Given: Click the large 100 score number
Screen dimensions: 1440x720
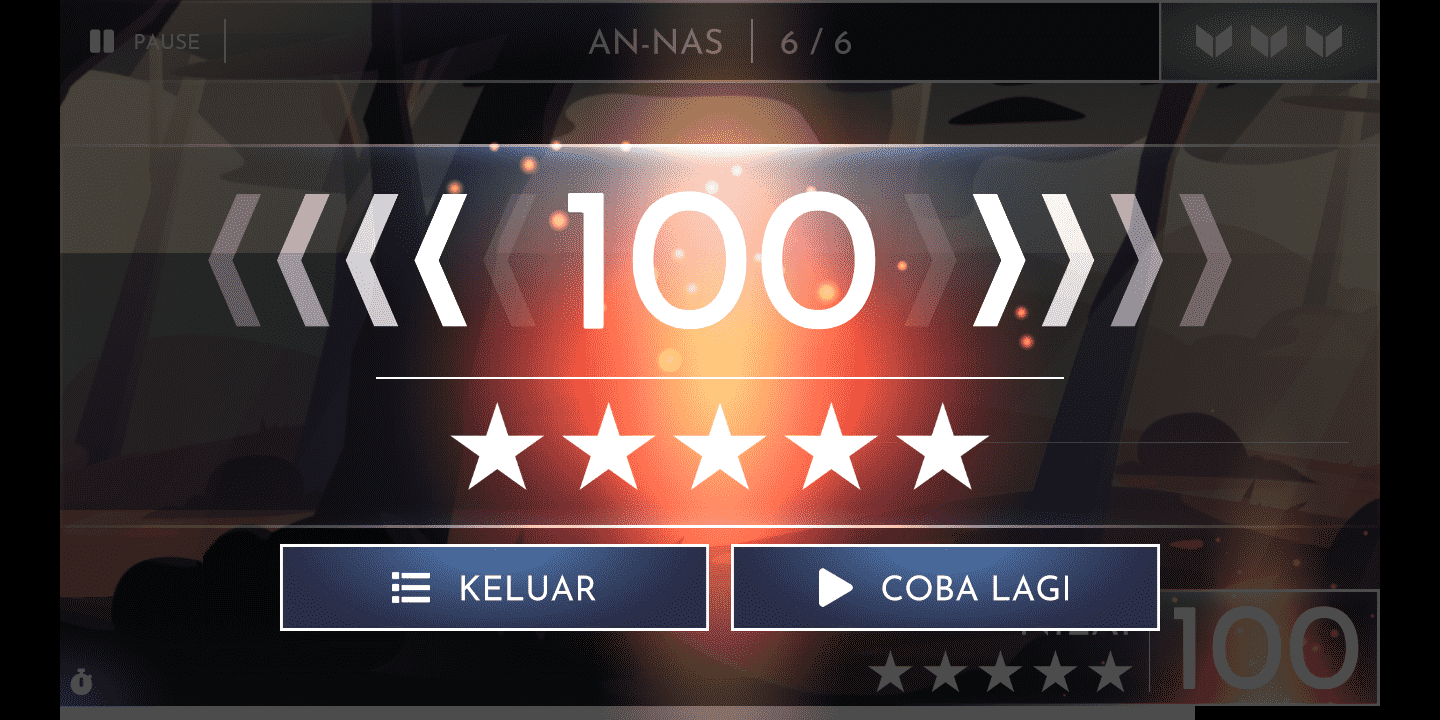Looking at the screenshot, I should pos(720,260).
